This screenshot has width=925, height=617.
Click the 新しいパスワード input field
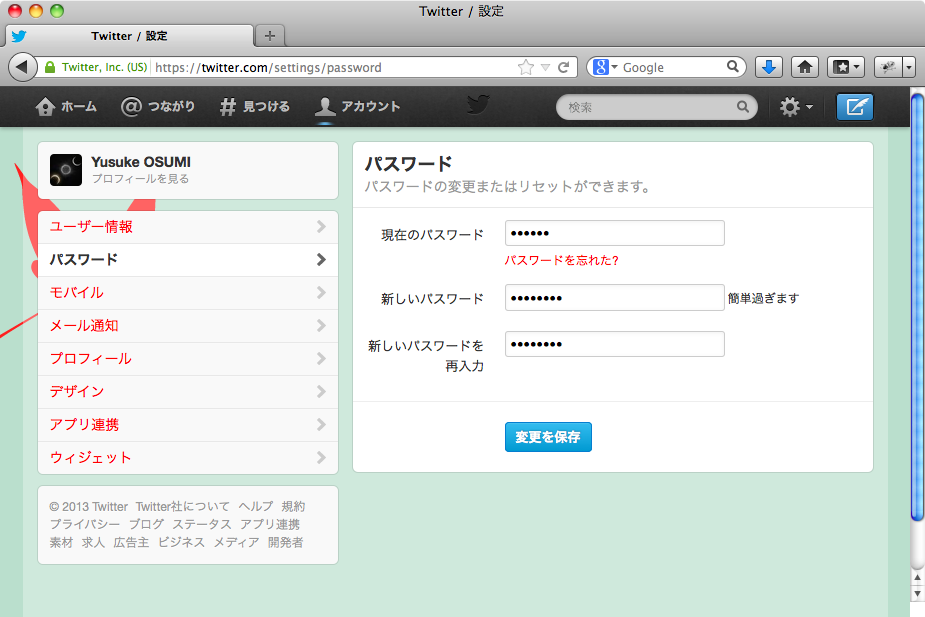pyautogui.click(x=615, y=298)
